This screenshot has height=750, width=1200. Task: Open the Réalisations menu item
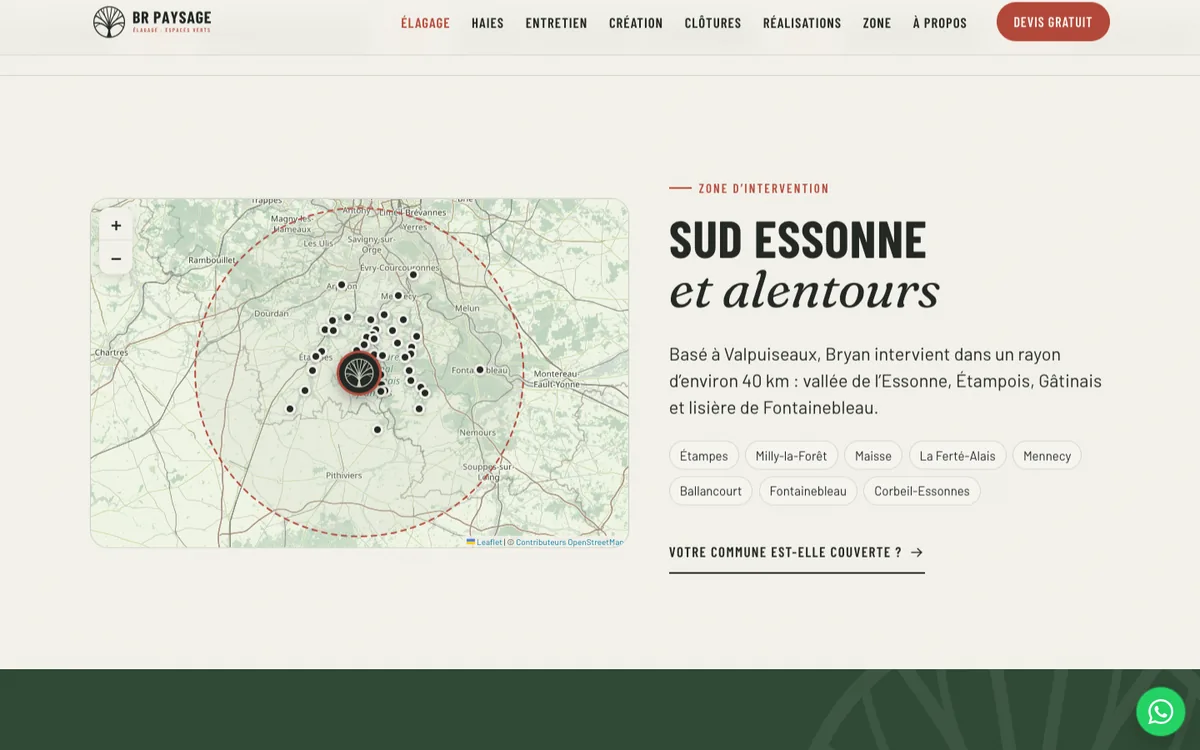point(802,23)
